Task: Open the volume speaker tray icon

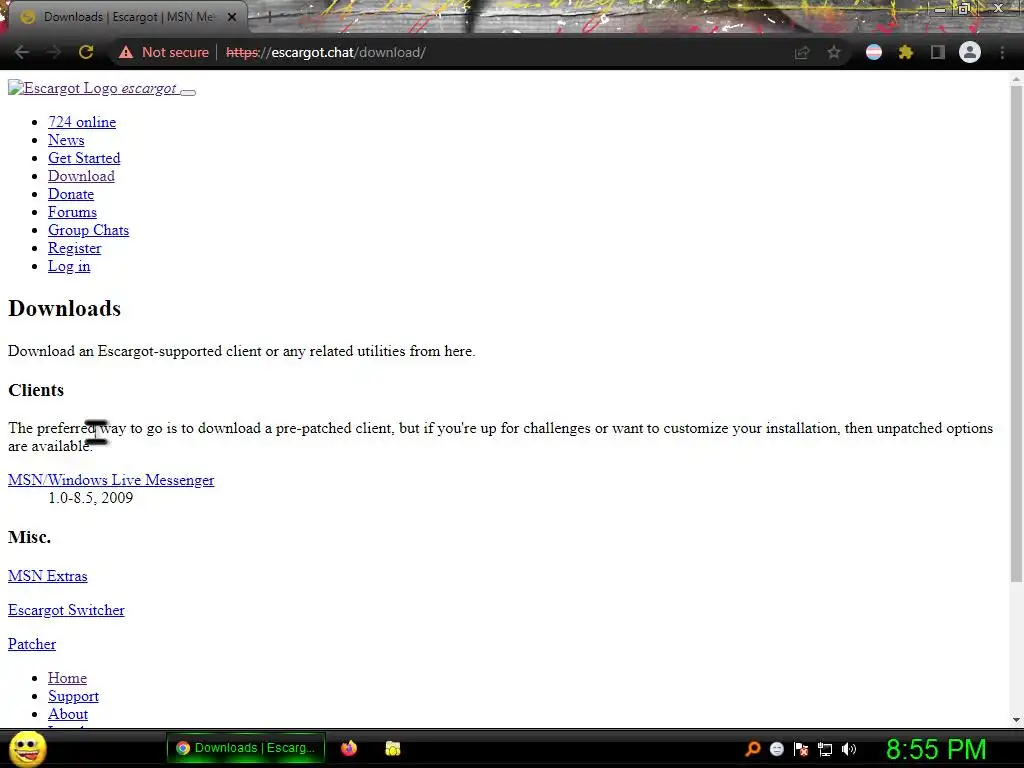Action: [x=849, y=749]
